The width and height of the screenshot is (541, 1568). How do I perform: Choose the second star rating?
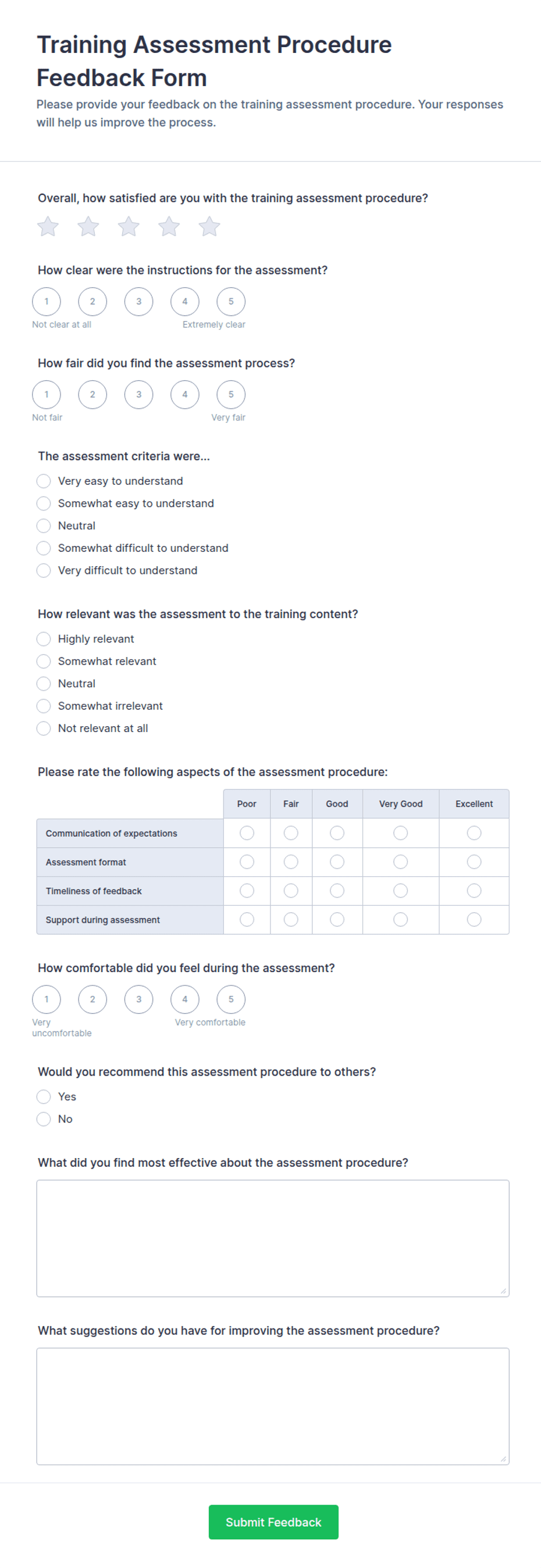click(x=88, y=226)
